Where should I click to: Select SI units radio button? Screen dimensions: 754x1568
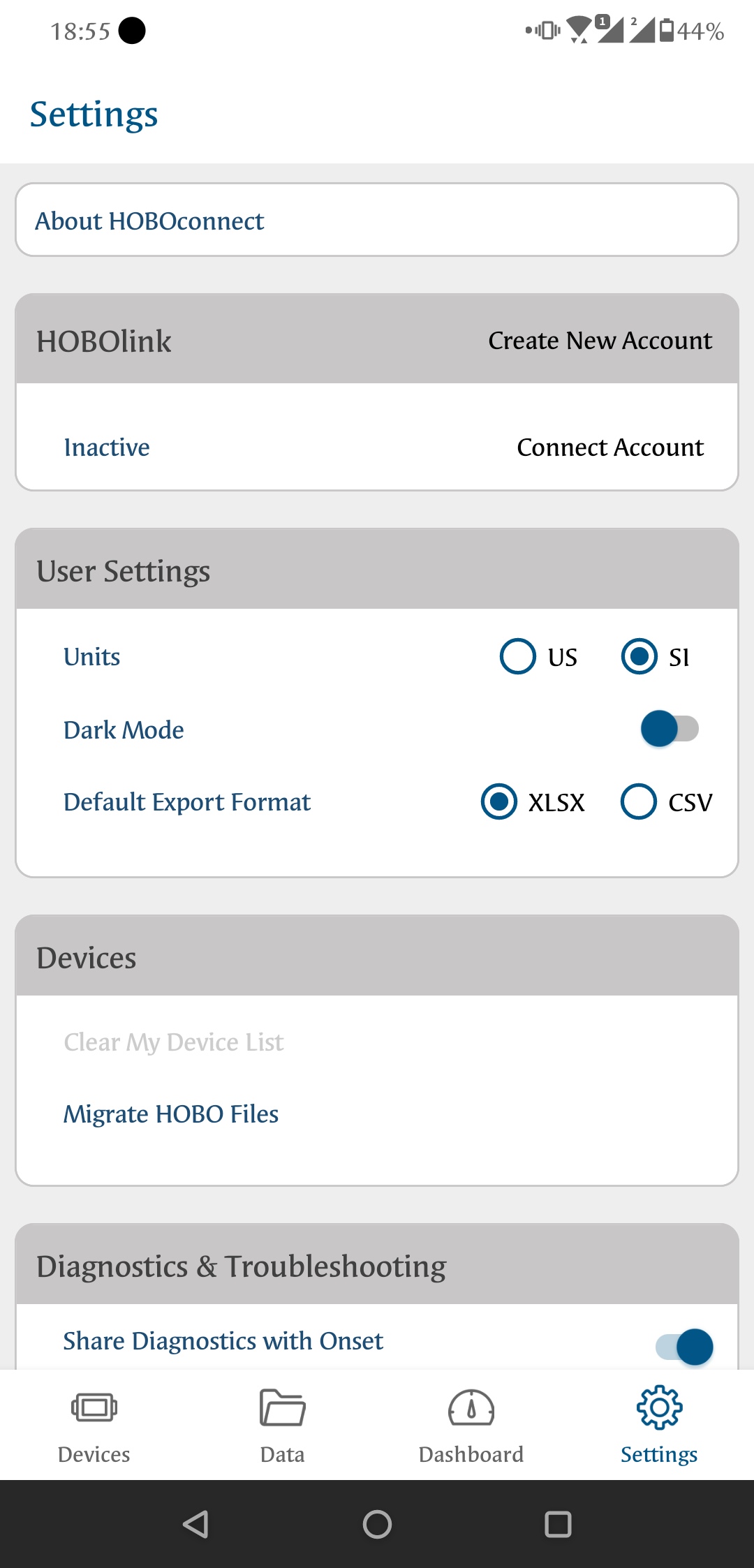[639, 656]
